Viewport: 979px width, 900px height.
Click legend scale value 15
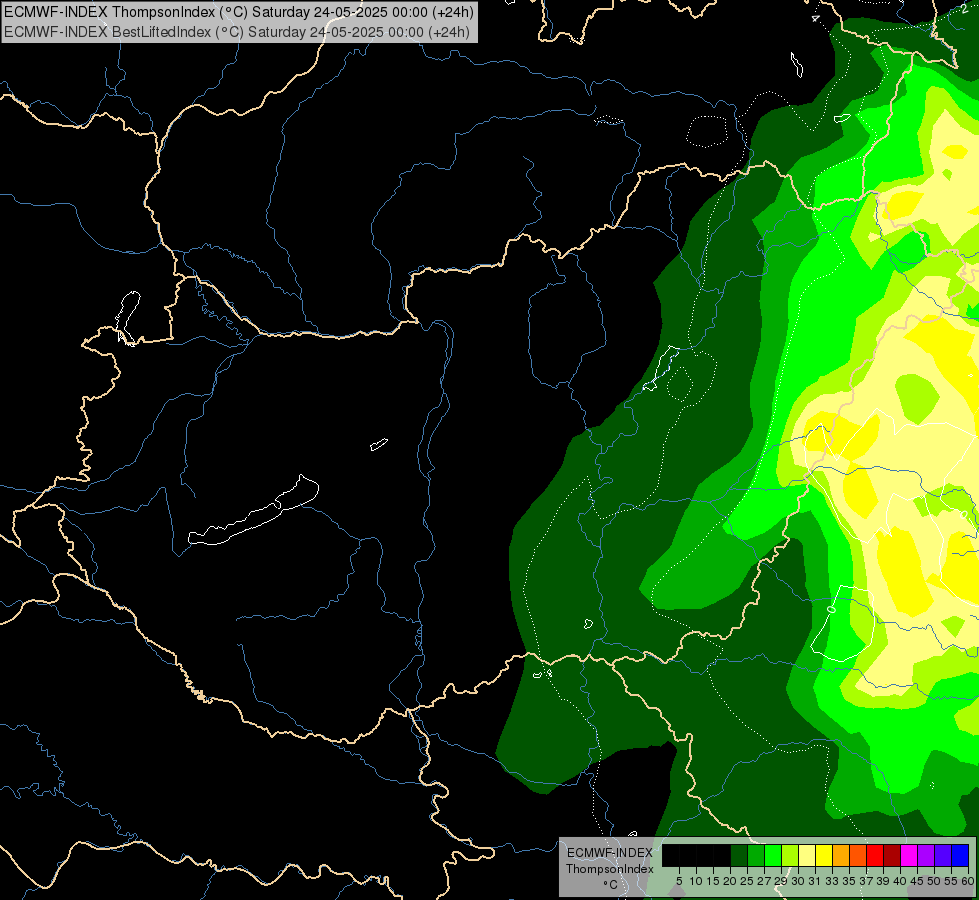point(713,881)
